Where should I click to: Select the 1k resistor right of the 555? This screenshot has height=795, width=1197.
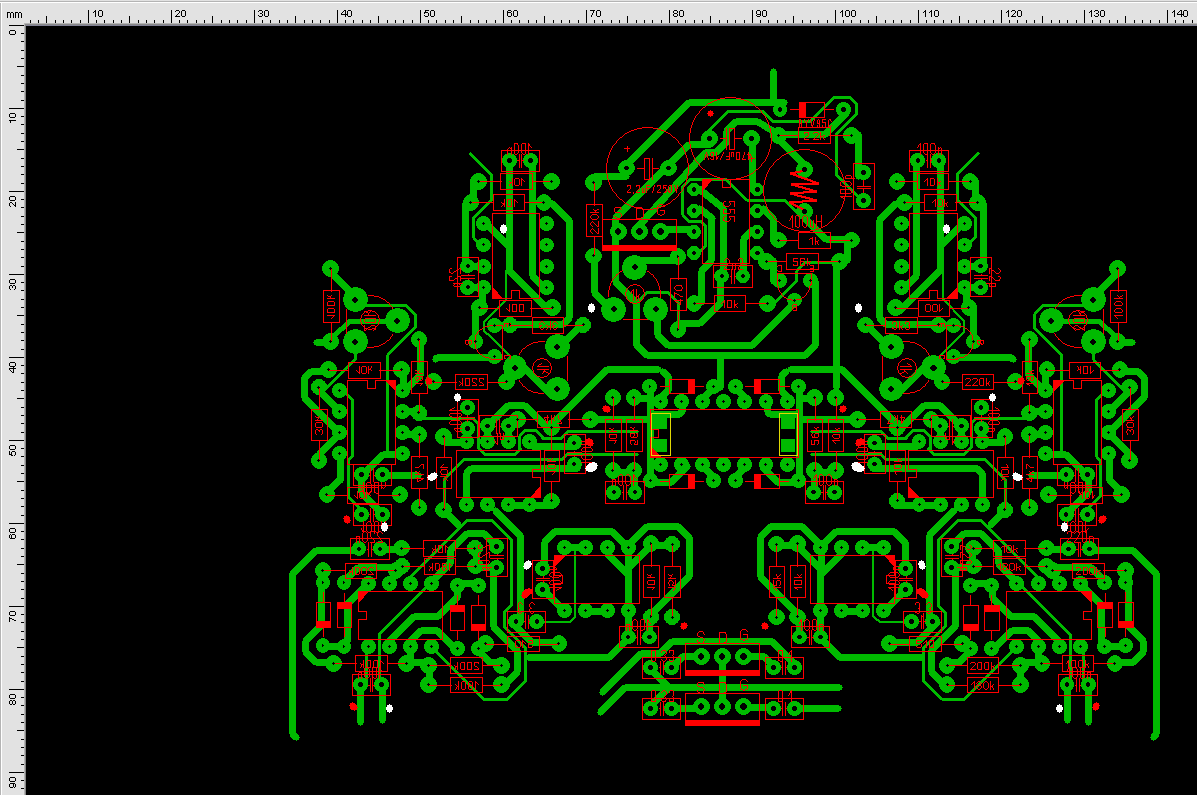click(x=814, y=241)
